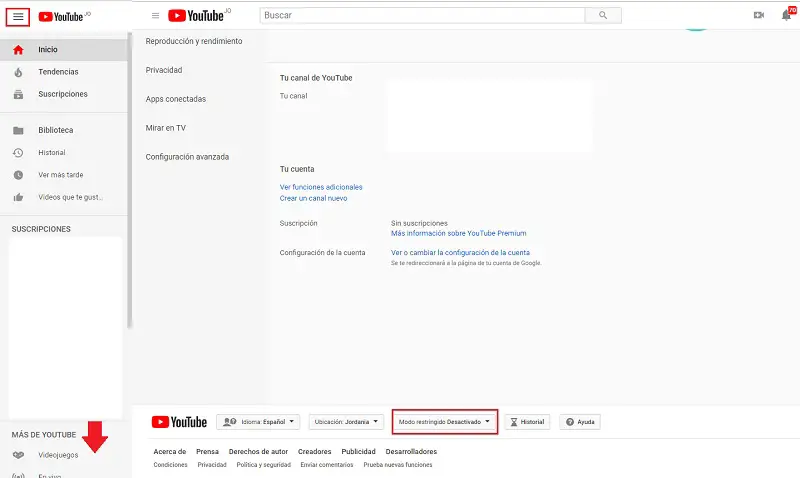Open Suscripciones in the sidebar
This screenshot has width=800, height=478.
63,94
